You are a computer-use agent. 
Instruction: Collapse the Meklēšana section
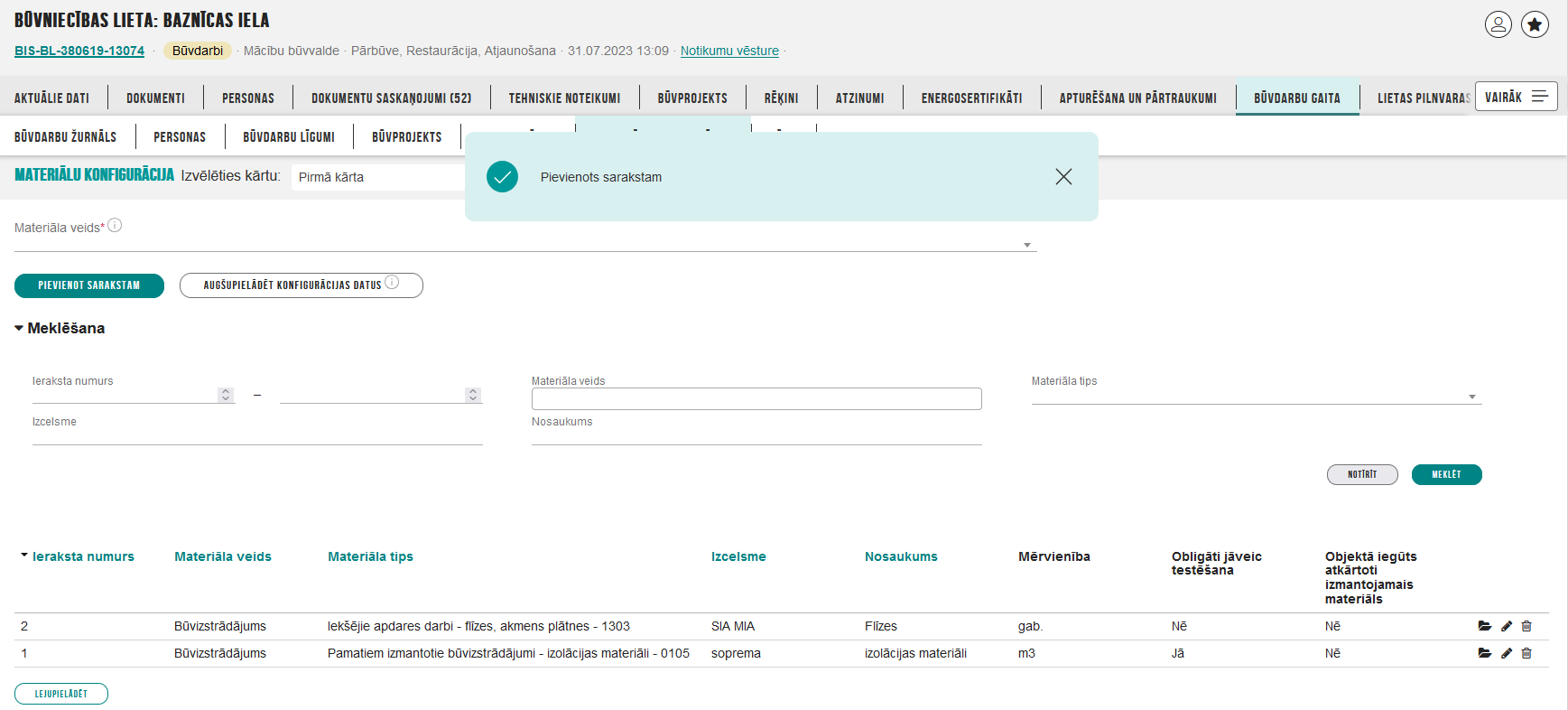point(60,328)
